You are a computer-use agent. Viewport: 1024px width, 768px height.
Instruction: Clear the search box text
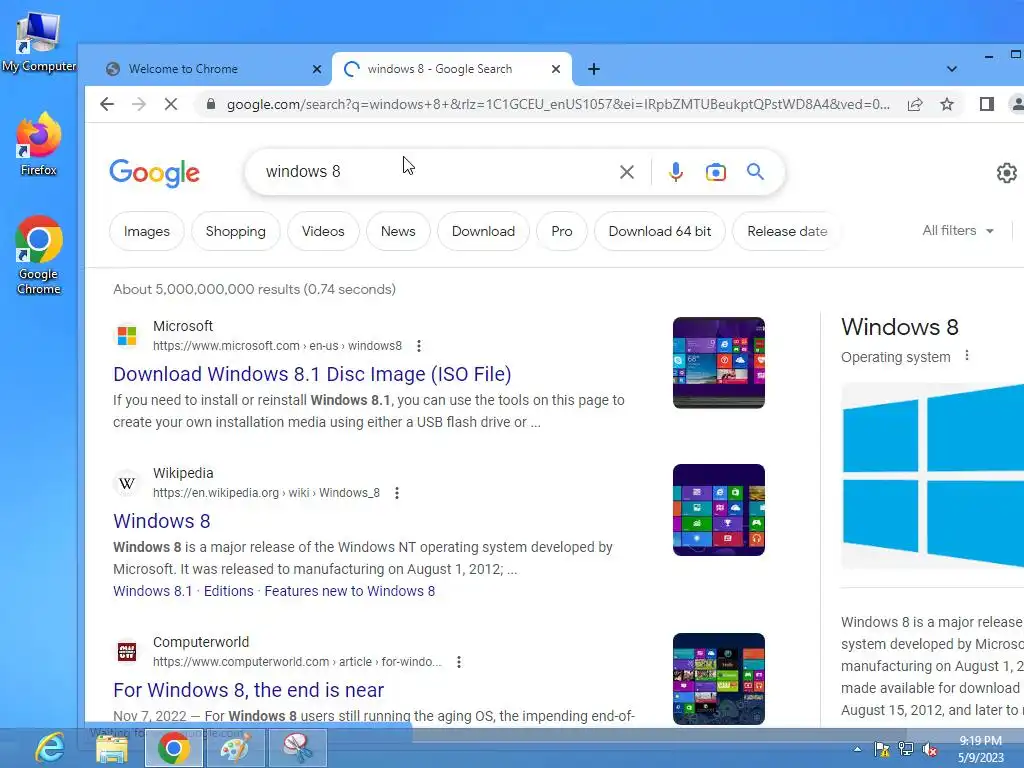(627, 172)
